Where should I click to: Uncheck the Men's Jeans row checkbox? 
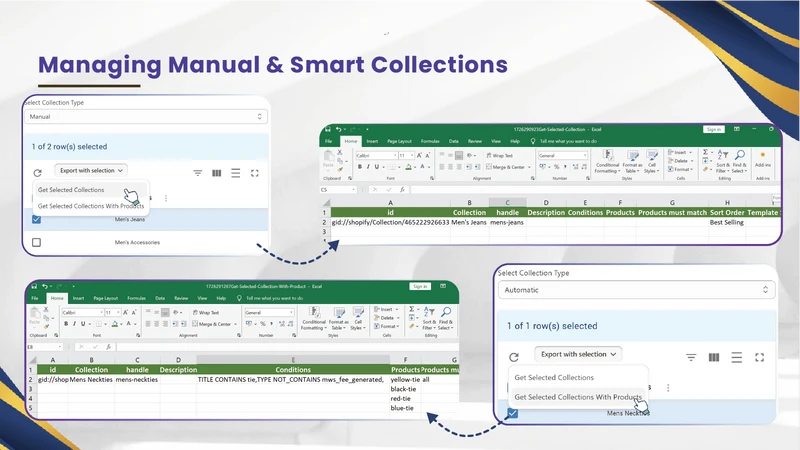coord(36,219)
